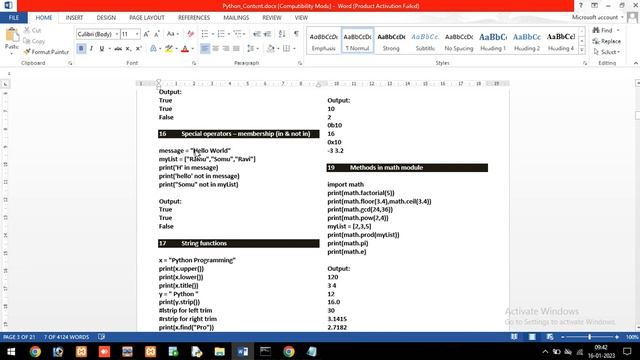Expand highlight color dropdown arrow
Screen dimensions: 640x360
click(176, 49)
